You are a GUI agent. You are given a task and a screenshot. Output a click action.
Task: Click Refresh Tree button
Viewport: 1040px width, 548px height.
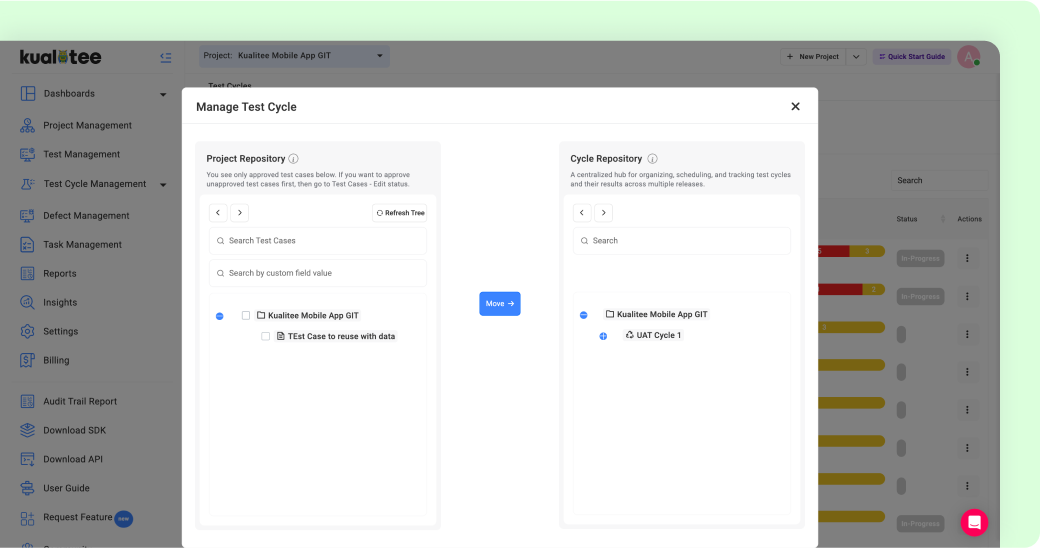coord(400,213)
